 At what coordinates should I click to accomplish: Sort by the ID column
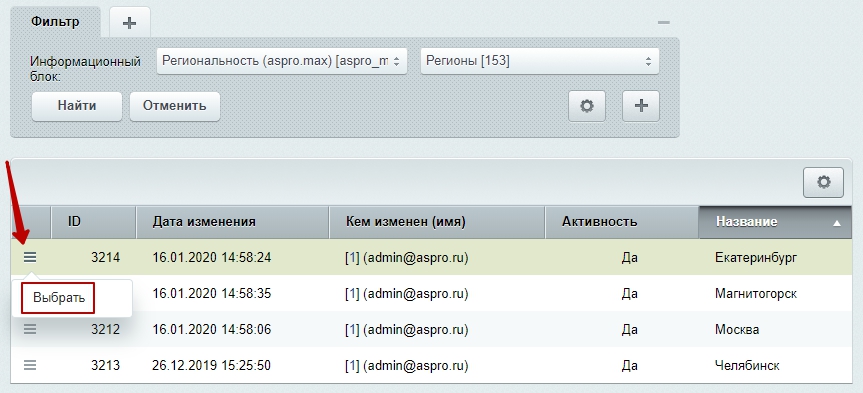(94, 222)
